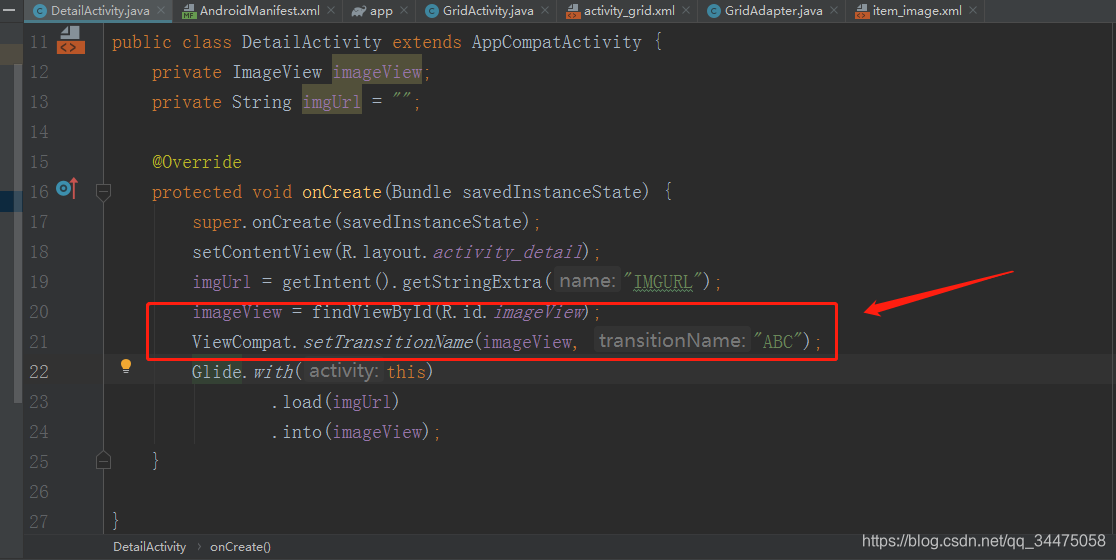
Task: Click findViewById on line 20
Action: pos(372,312)
